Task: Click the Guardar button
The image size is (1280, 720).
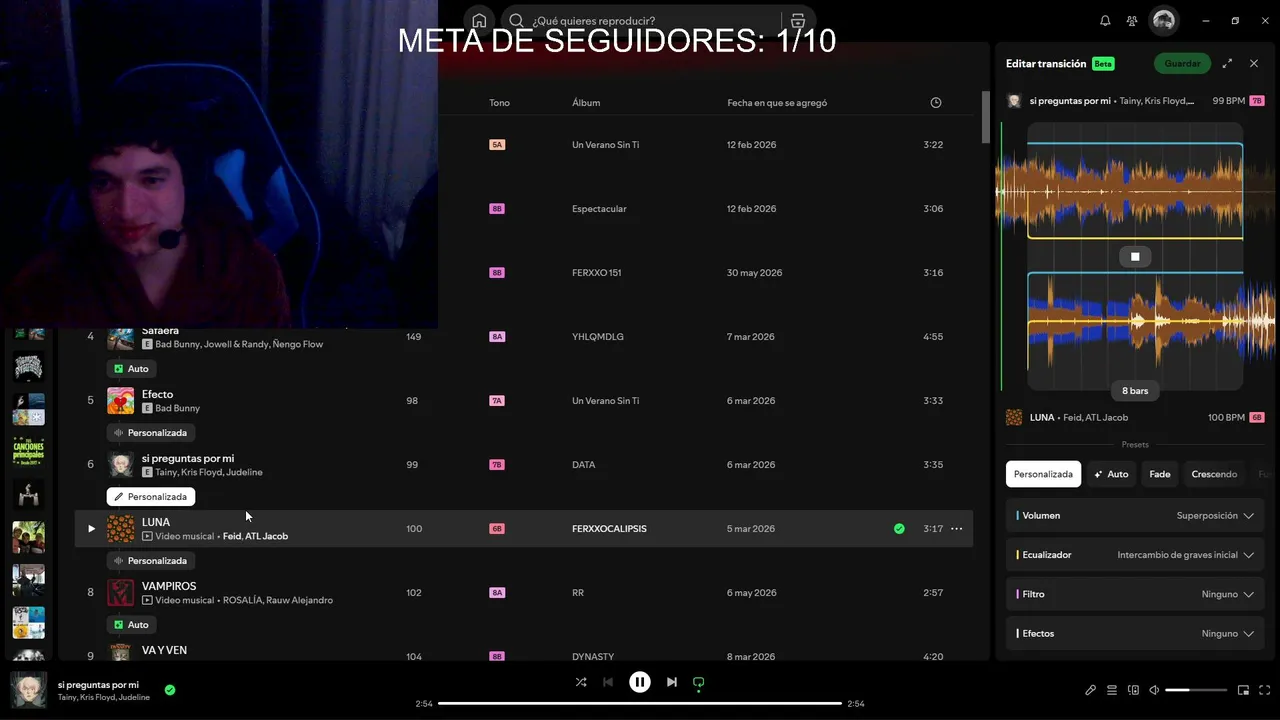Action: (1182, 64)
